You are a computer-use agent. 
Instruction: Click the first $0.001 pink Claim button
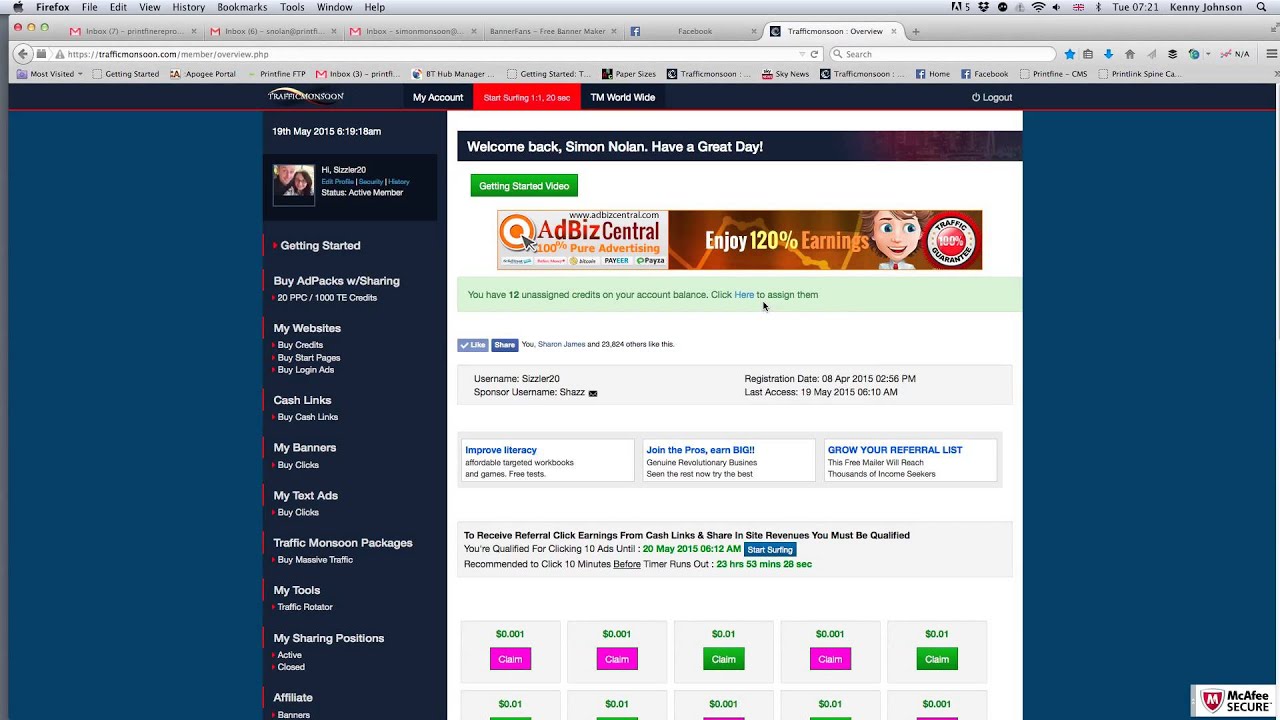pyautogui.click(x=510, y=659)
